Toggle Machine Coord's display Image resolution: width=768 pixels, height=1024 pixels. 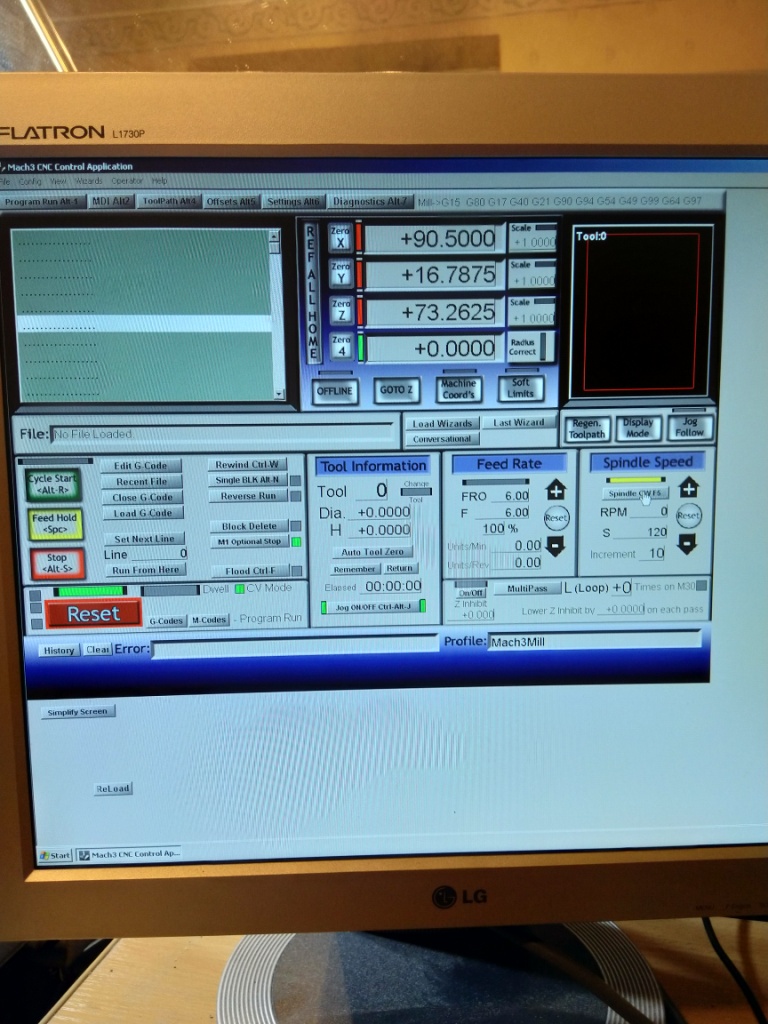click(458, 389)
